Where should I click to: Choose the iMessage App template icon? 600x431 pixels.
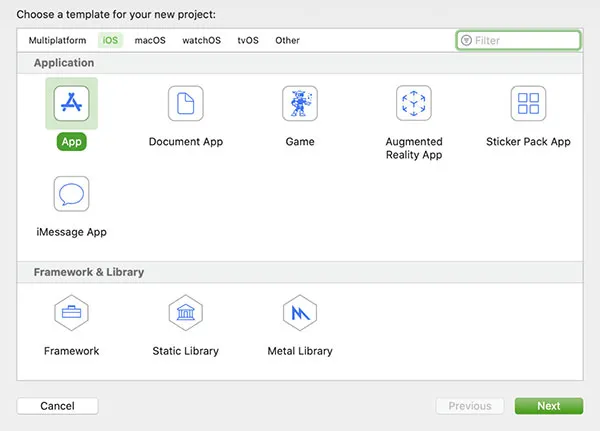coord(71,194)
